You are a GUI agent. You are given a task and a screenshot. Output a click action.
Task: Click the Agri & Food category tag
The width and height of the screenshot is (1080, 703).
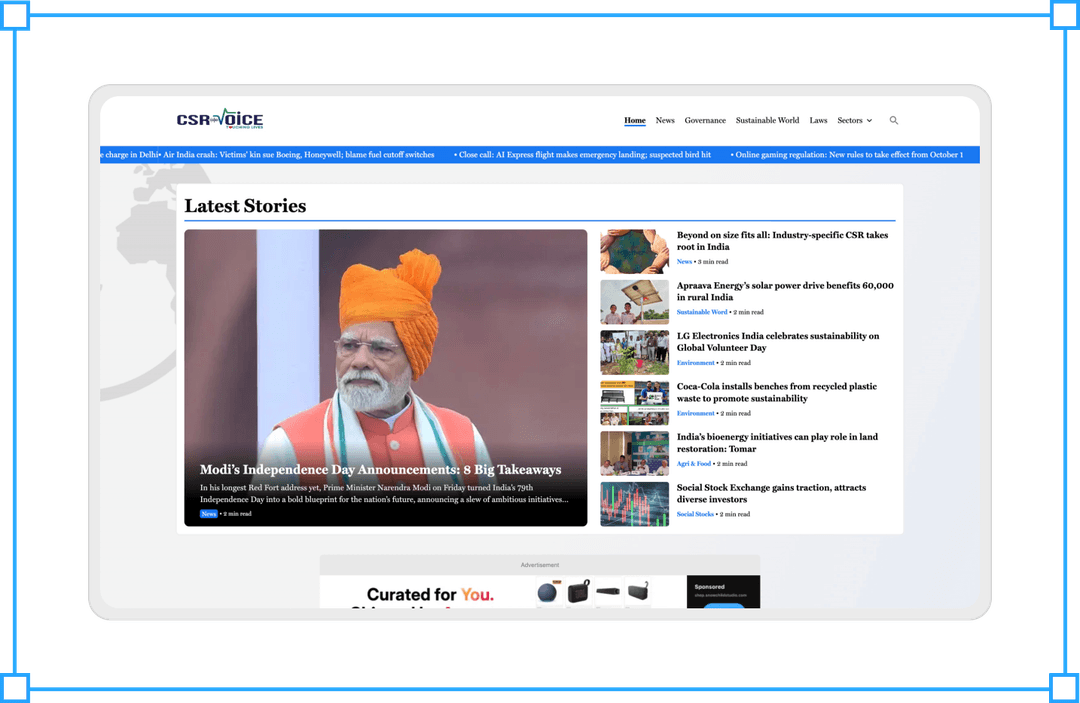[x=694, y=464]
